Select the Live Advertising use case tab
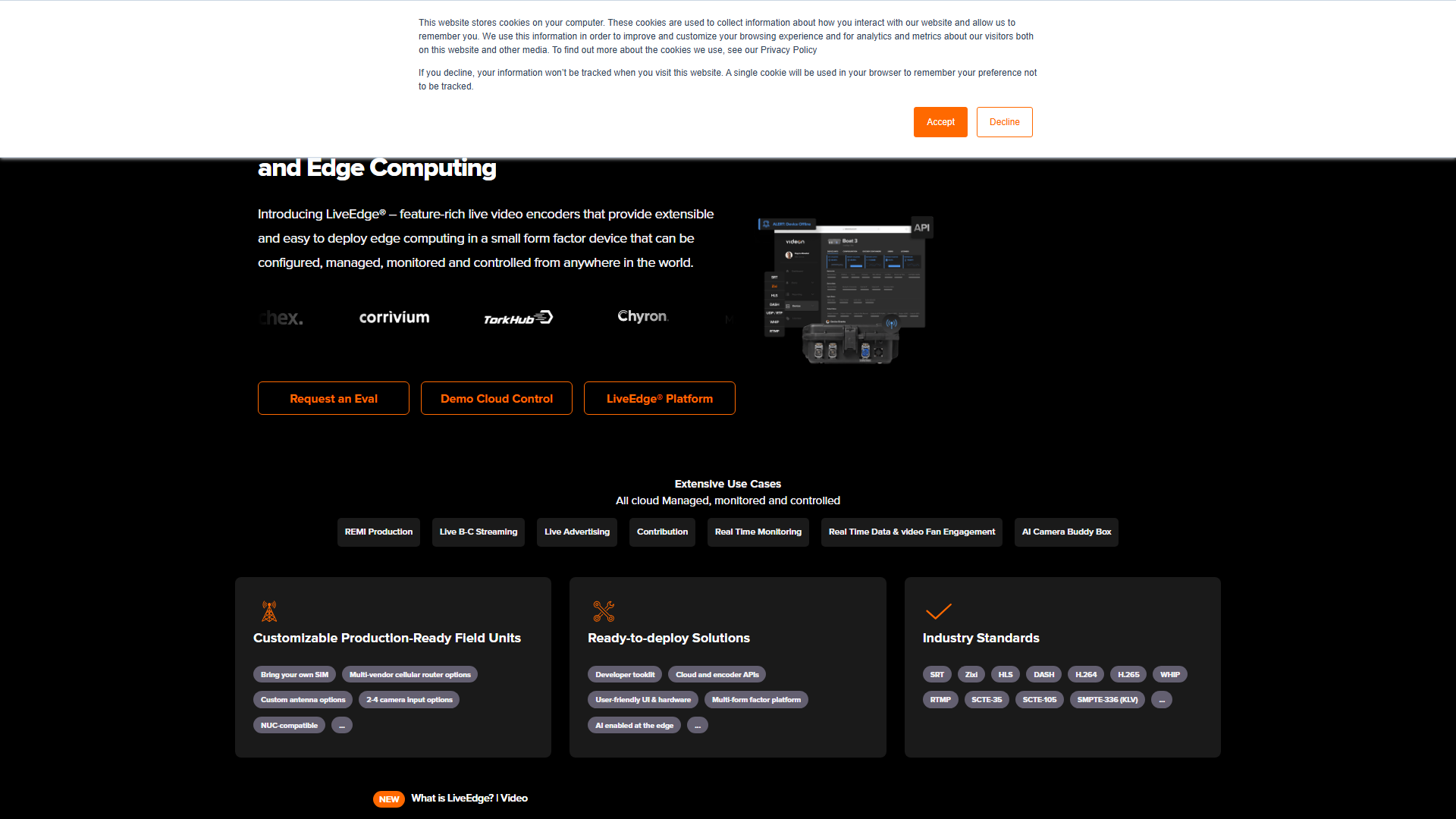 (x=576, y=532)
